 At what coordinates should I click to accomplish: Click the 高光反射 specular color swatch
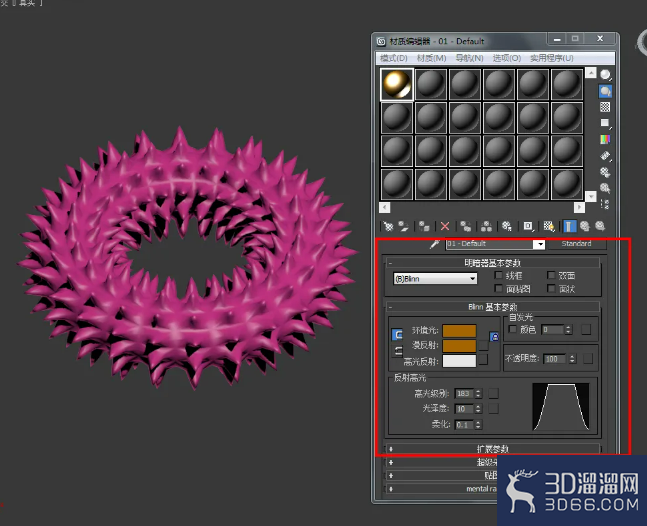tap(459, 361)
